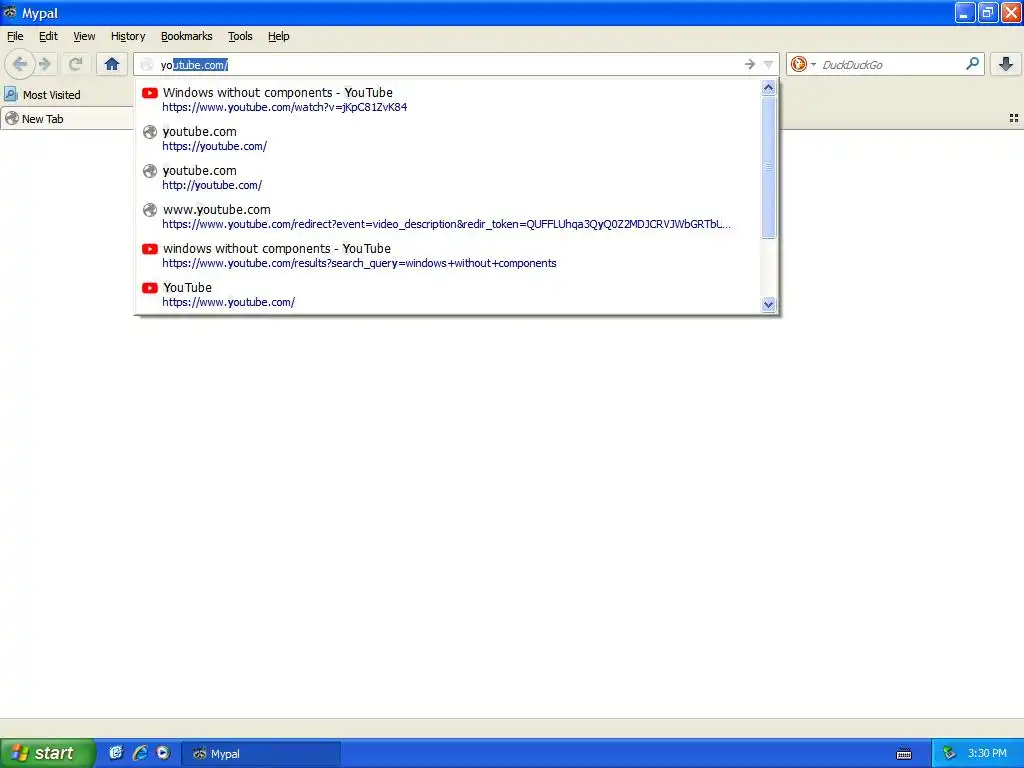
Task: Click the Go arrow in the address bar
Action: click(x=750, y=64)
